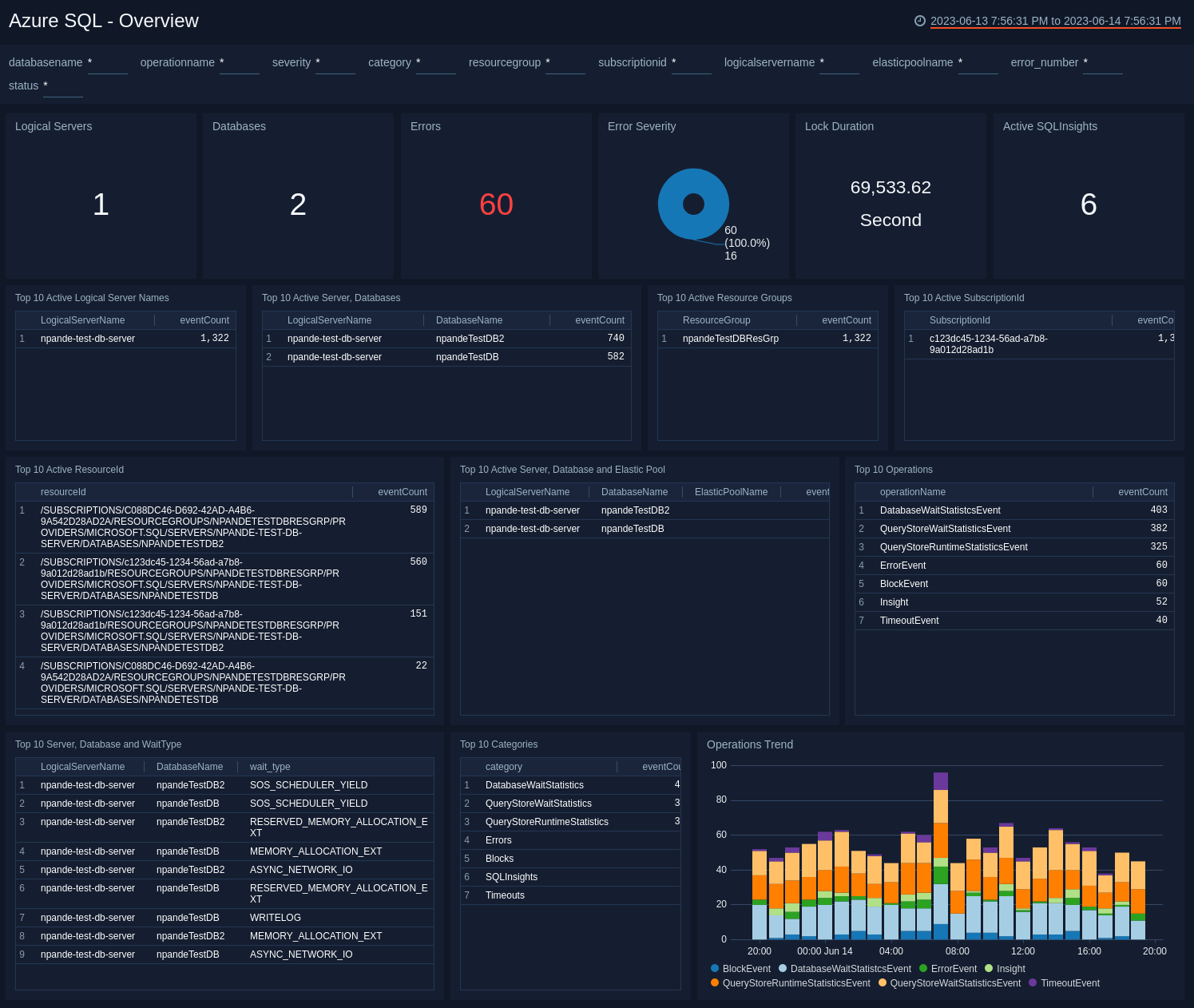
Task: Click the Insight legend color dot
Action: (x=989, y=968)
